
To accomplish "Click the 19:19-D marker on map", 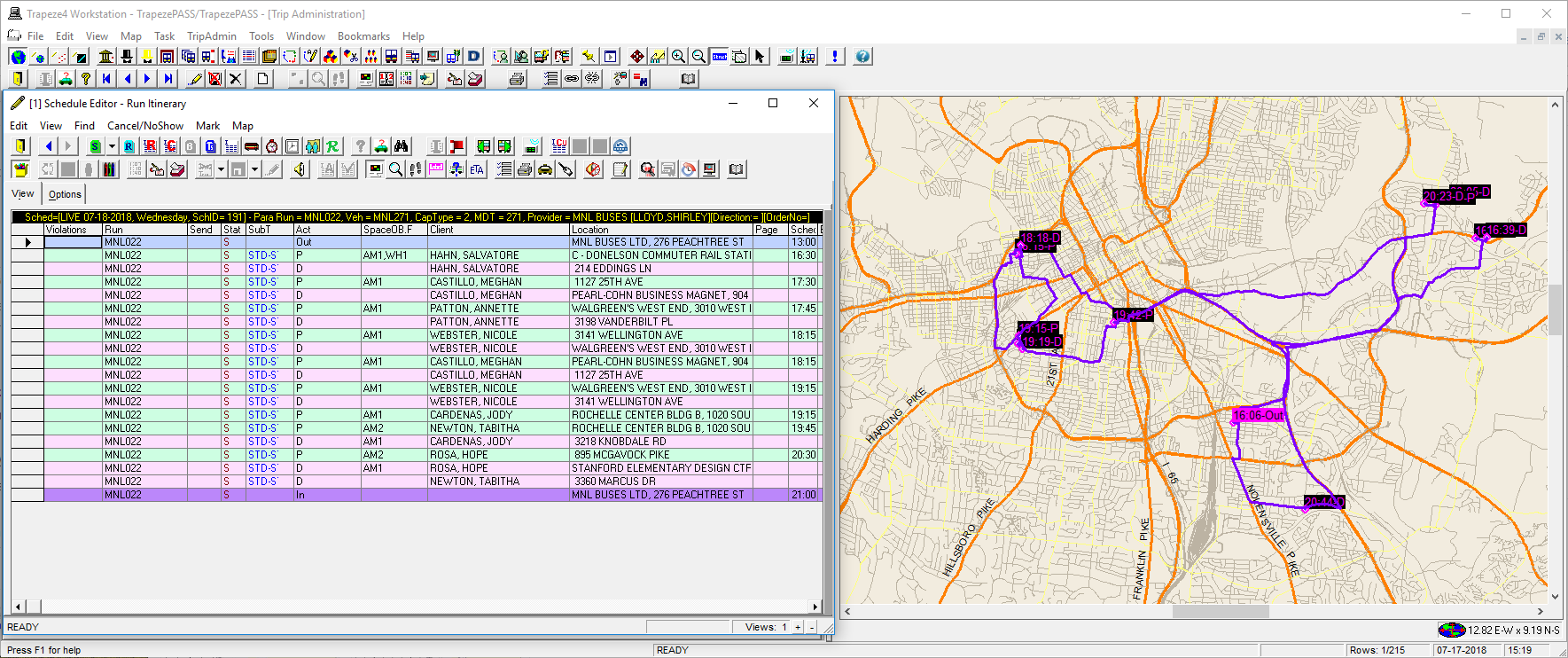I will [x=1042, y=341].
